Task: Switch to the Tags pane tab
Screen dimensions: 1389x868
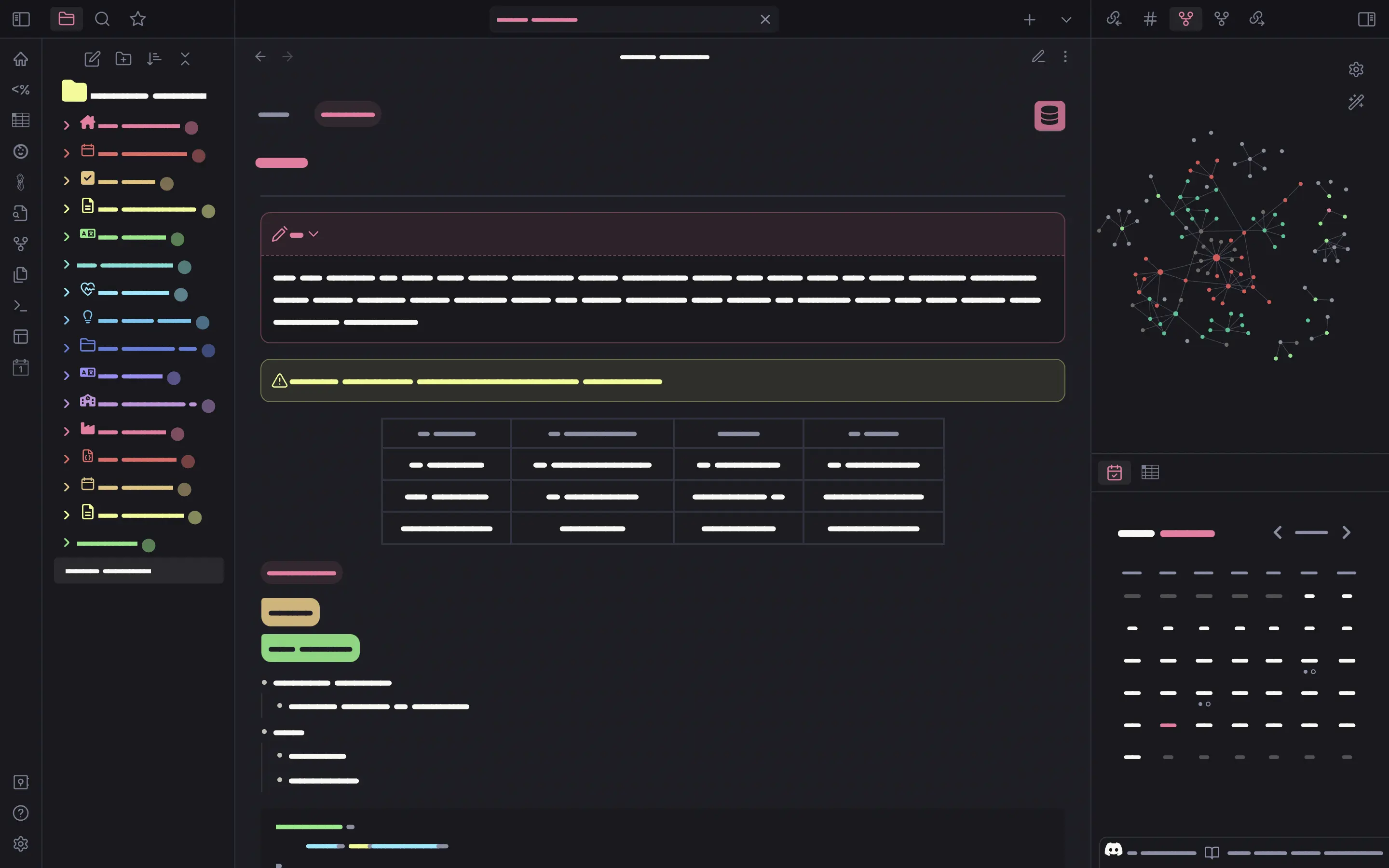Action: [x=1150, y=19]
